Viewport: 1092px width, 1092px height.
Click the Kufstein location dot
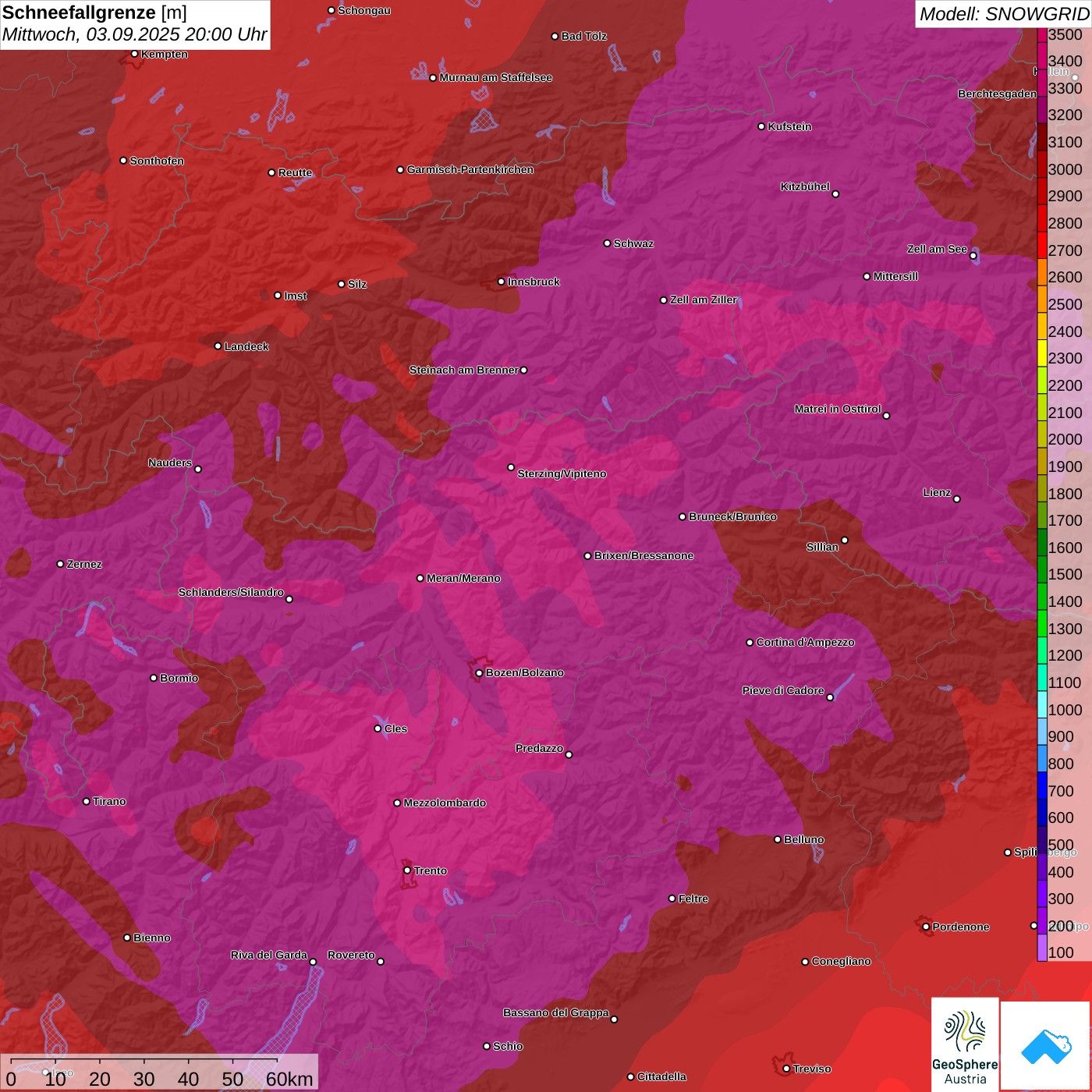click(762, 126)
